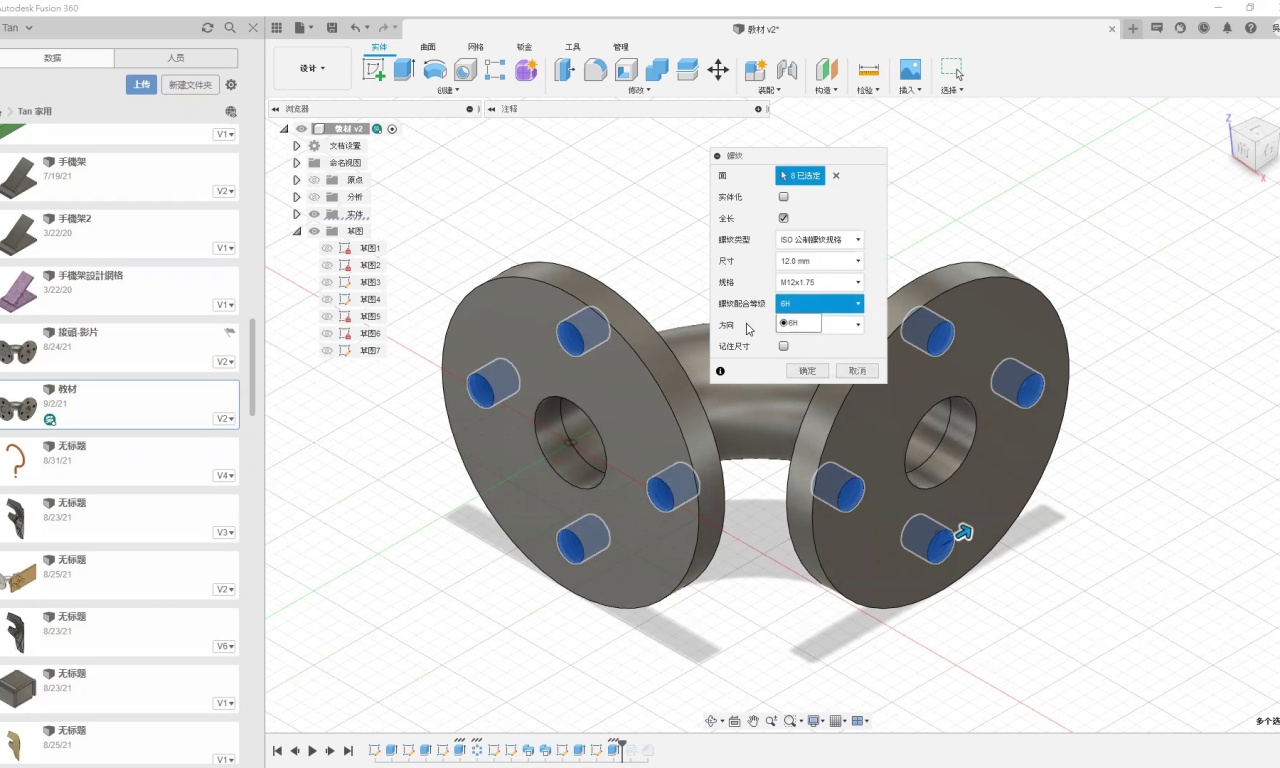This screenshot has height=768, width=1280.
Task: Switch to the 人员 tab in data panel
Action: (x=176, y=58)
